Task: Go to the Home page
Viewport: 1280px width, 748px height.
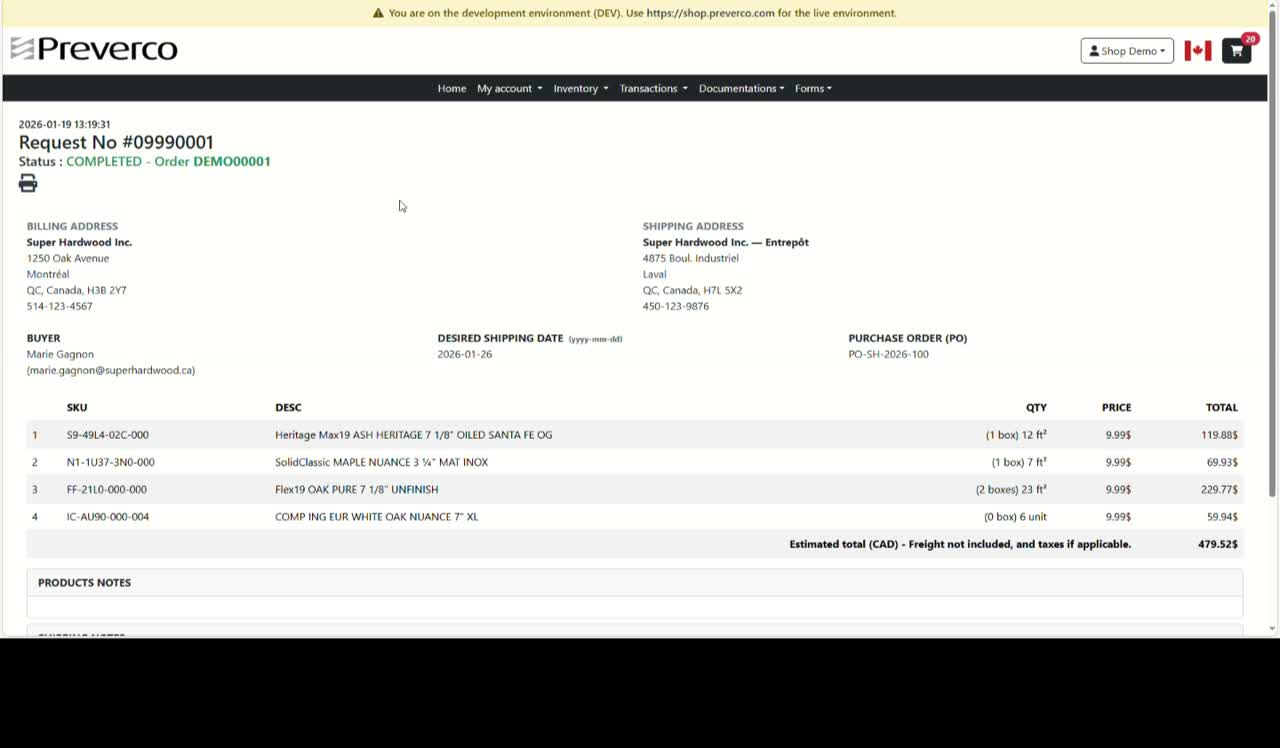Action: pyautogui.click(x=452, y=88)
